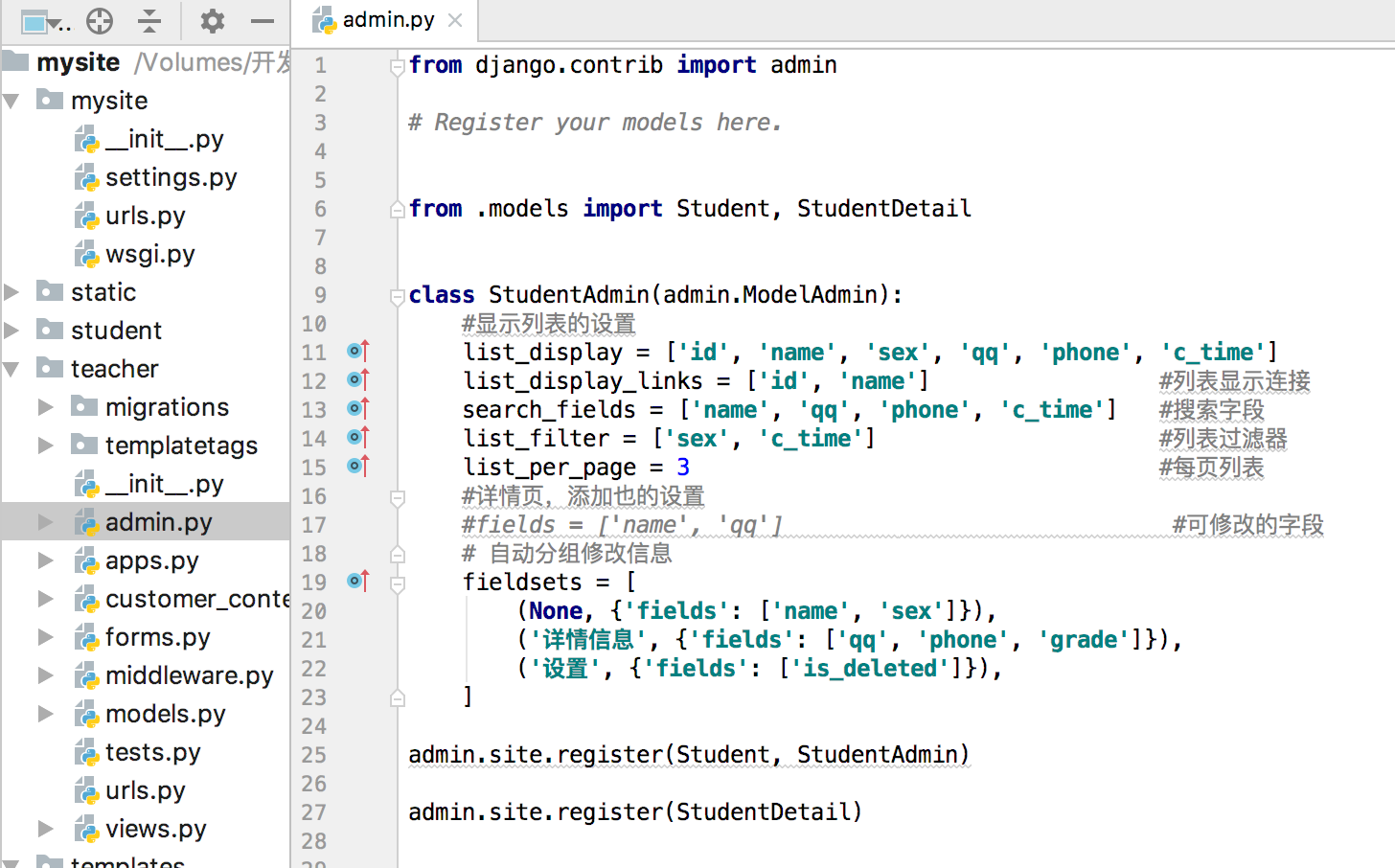
Task: Open the project panel gear settings
Action: coord(213,20)
